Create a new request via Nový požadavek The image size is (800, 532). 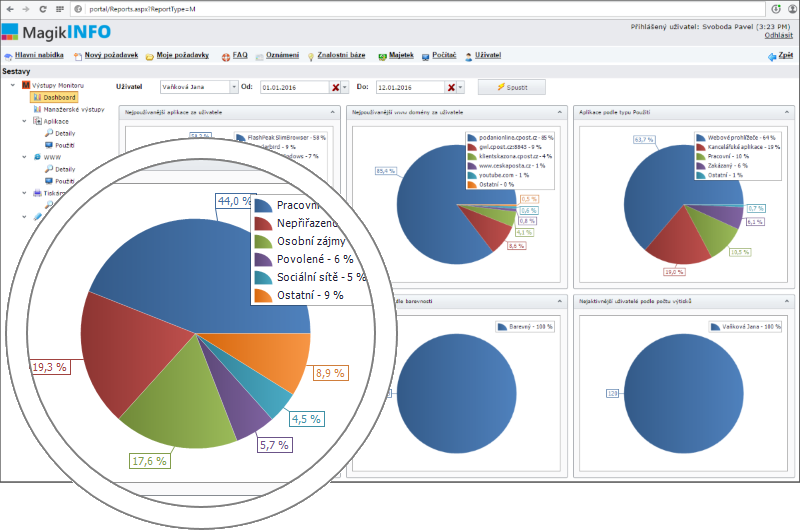(111, 55)
